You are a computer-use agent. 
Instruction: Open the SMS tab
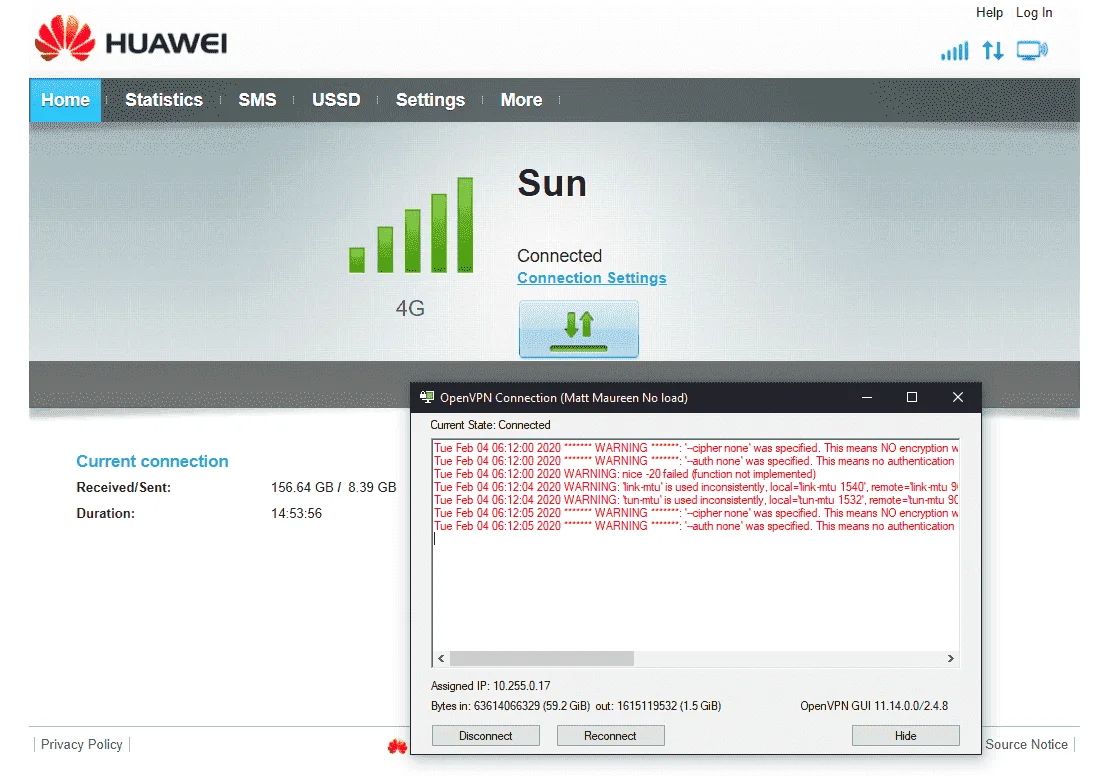point(257,100)
